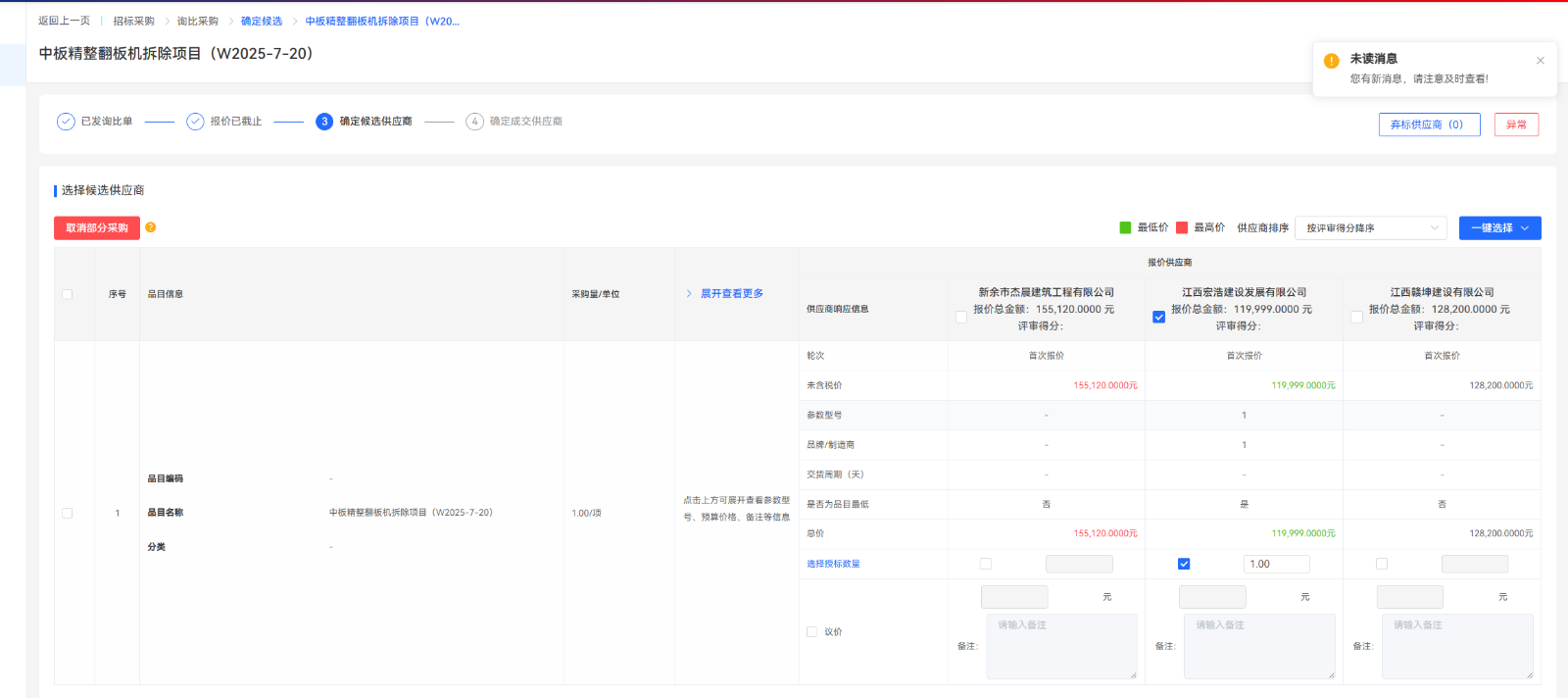The width and height of the screenshot is (1568, 698).
Task: Select supplier 江西赣坤建设有限公司 checkbox
Action: tap(1356, 317)
